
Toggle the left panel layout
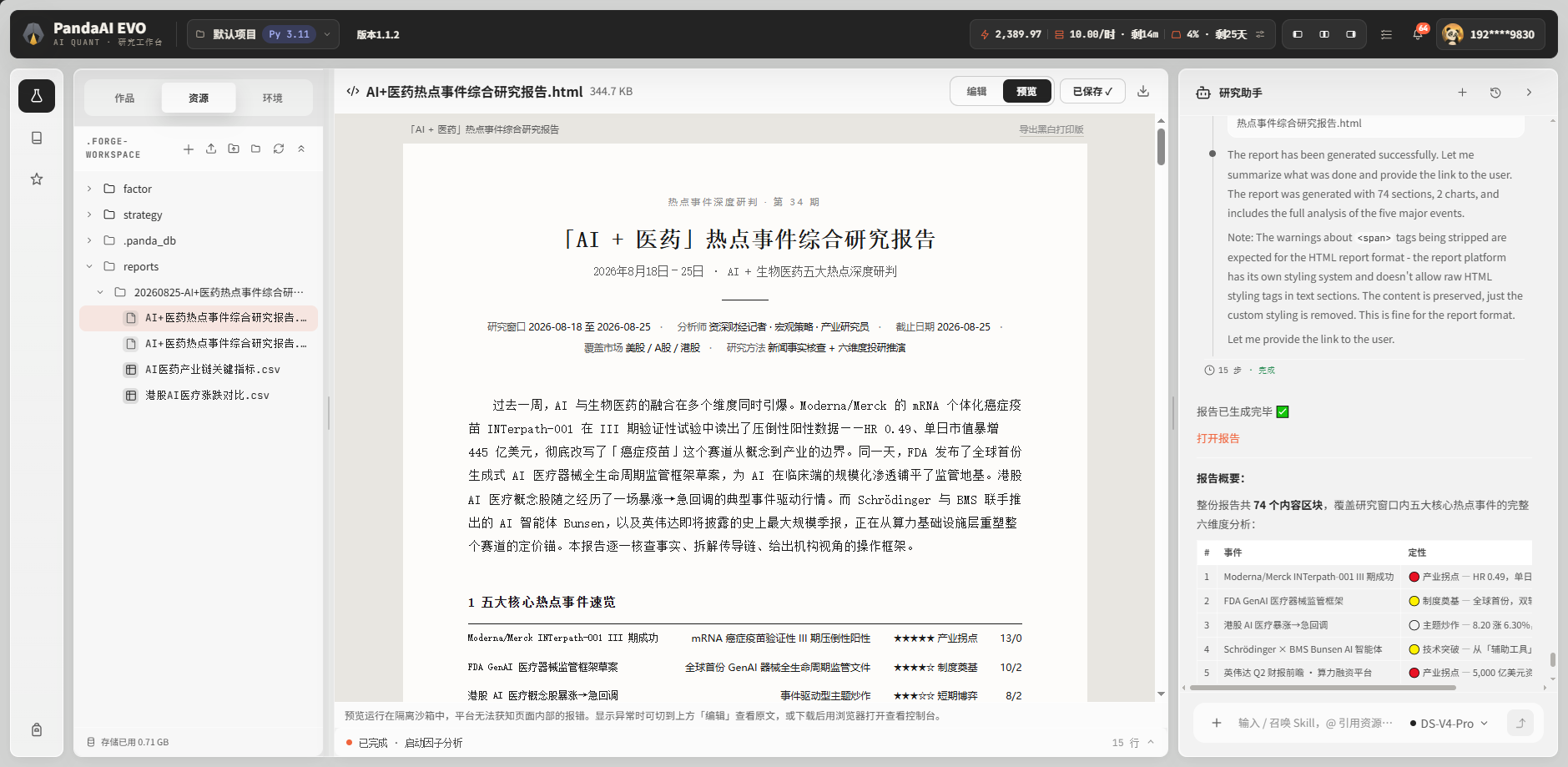pos(1298,34)
